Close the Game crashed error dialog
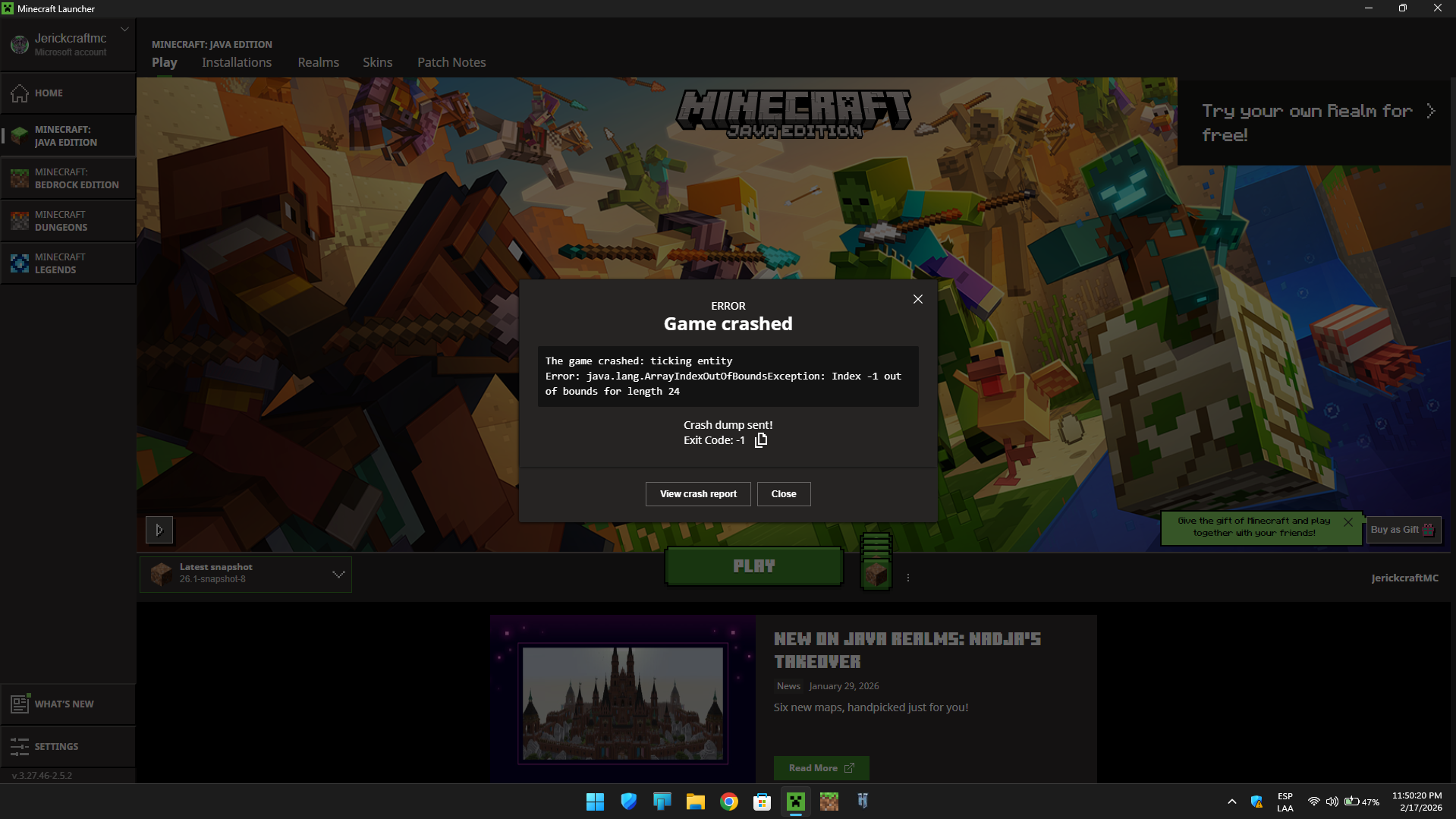This screenshot has height=819, width=1456. point(918,299)
